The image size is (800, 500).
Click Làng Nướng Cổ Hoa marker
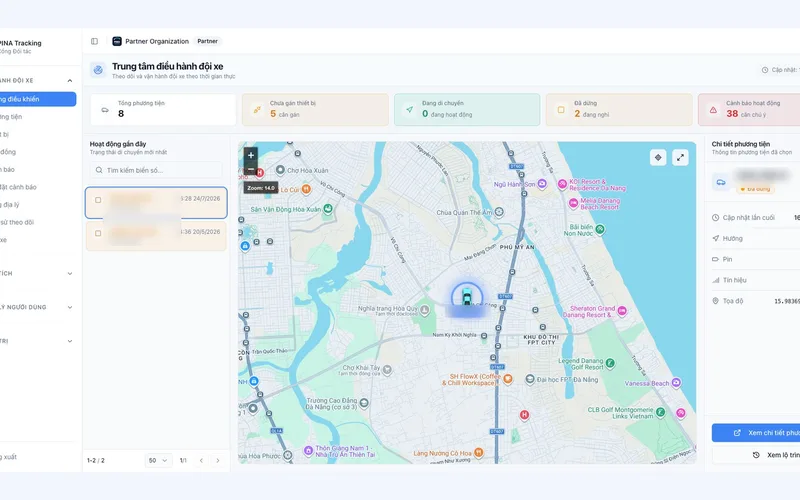tap(479, 453)
